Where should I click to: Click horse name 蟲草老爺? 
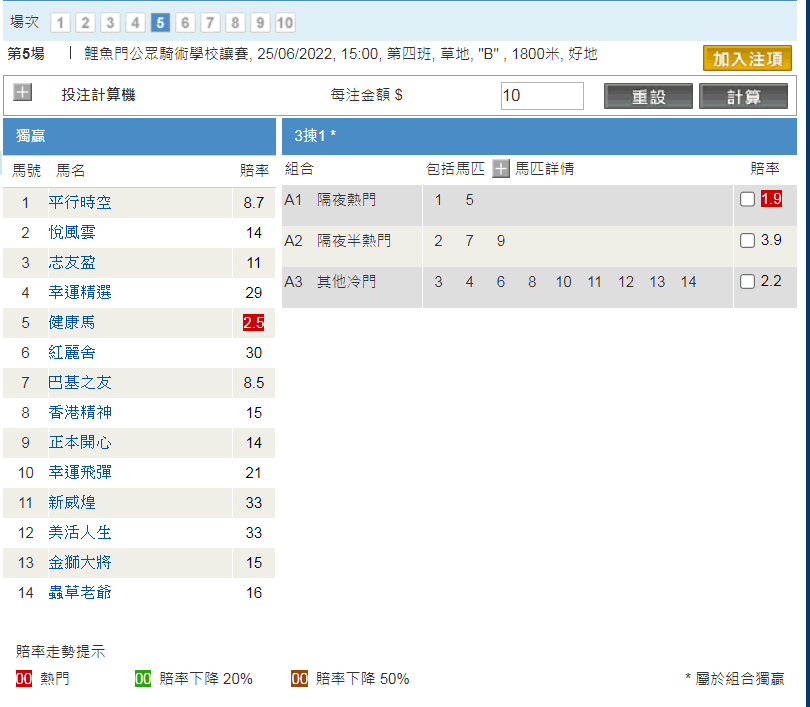tap(80, 593)
